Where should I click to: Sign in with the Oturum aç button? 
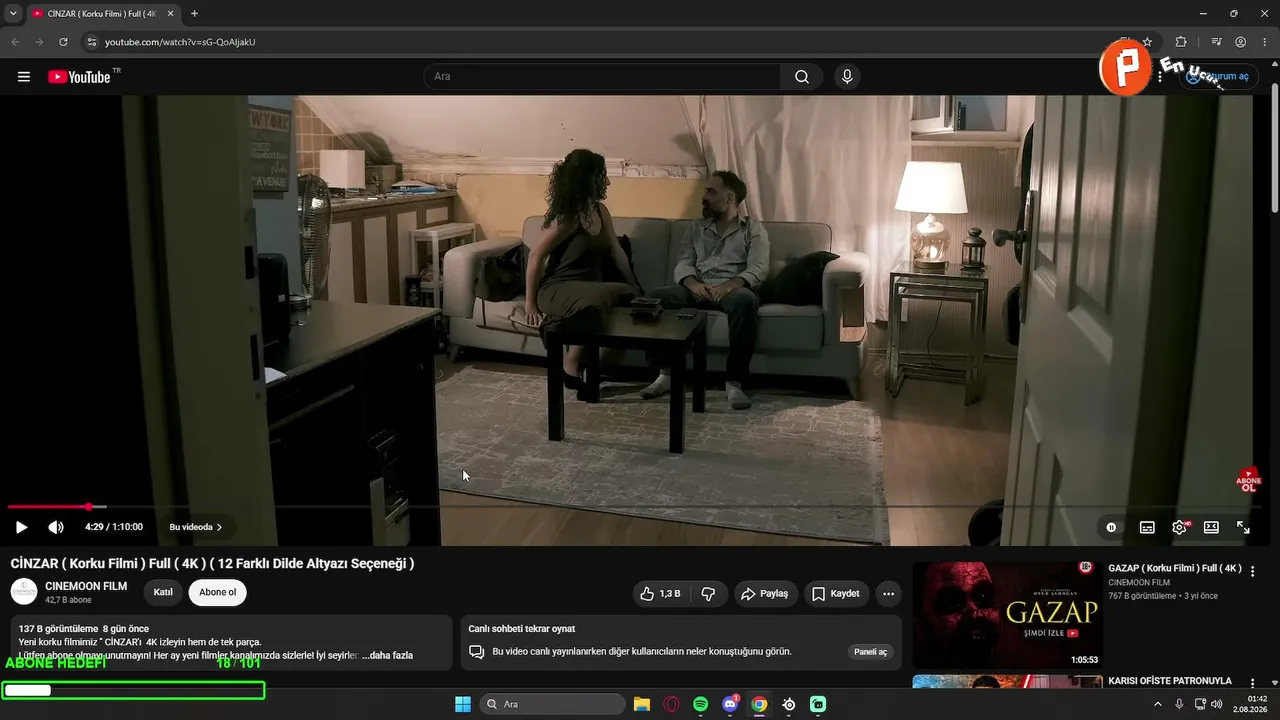pyautogui.click(x=1218, y=77)
